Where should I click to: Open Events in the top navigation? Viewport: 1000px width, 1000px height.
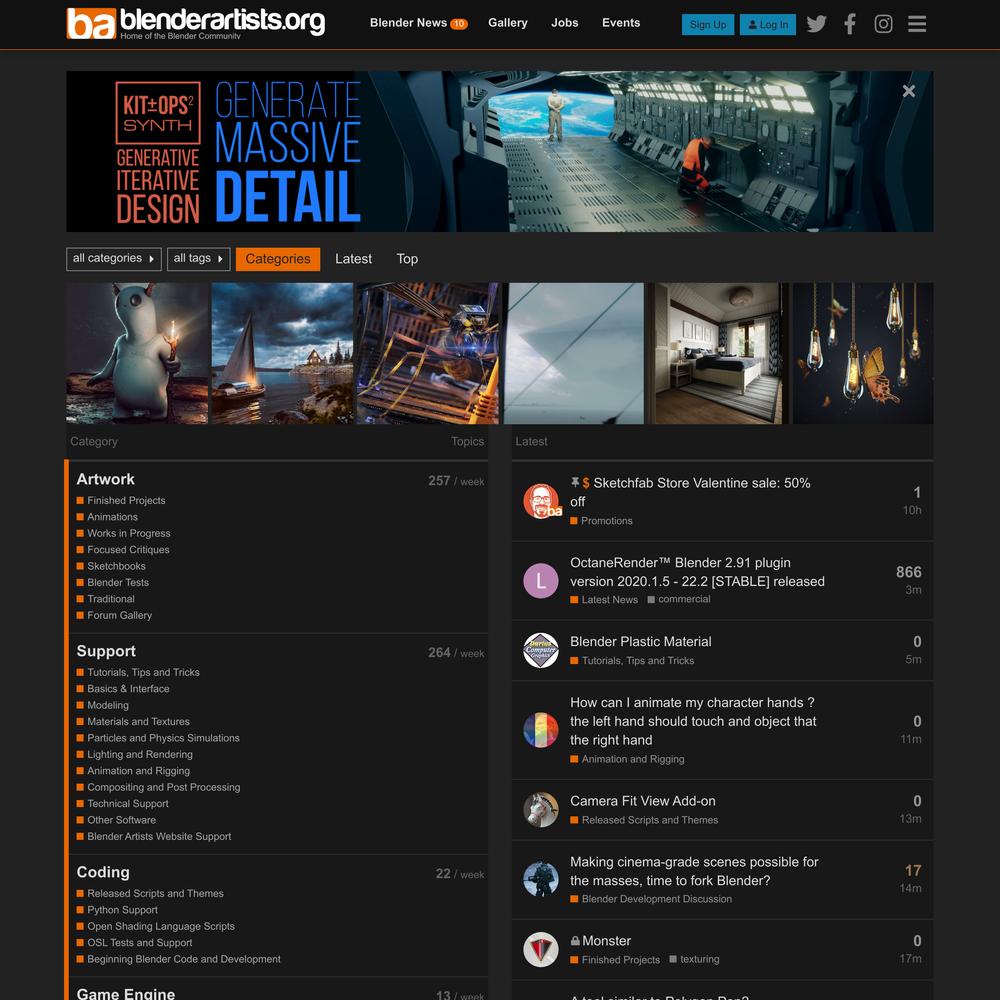(621, 23)
